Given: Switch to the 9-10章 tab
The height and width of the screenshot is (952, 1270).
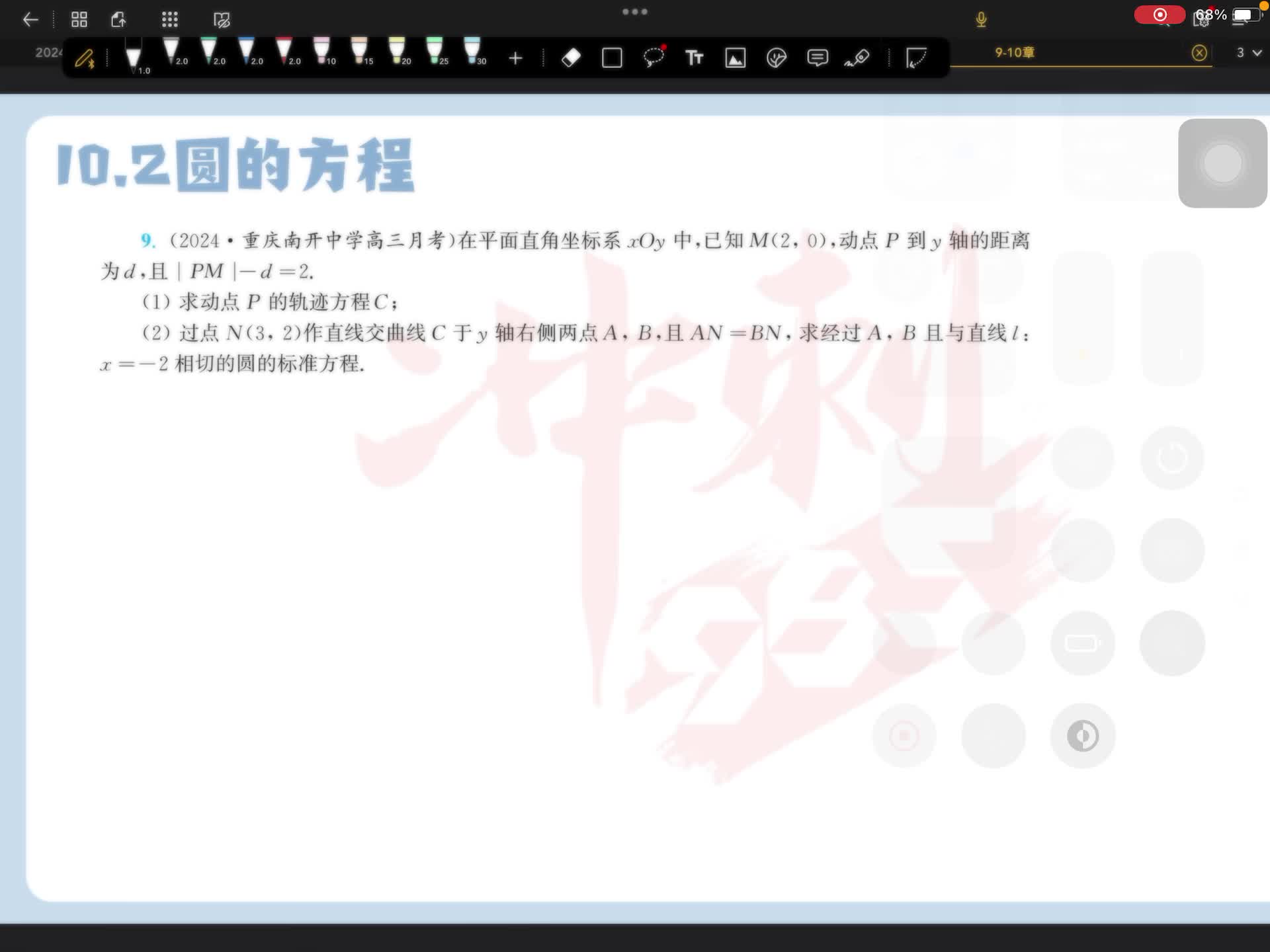Looking at the screenshot, I should click(x=1014, y=53).
